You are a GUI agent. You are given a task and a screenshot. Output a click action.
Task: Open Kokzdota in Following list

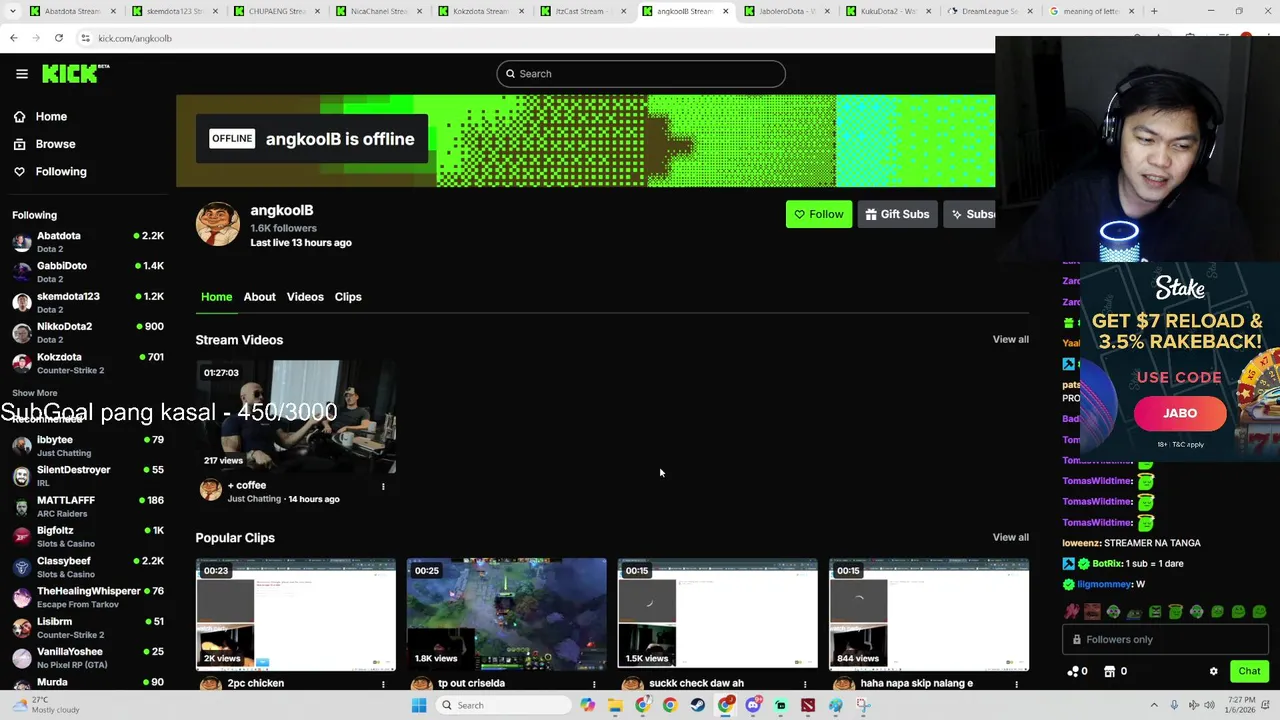pyautogui.click(x=88, y=363)
